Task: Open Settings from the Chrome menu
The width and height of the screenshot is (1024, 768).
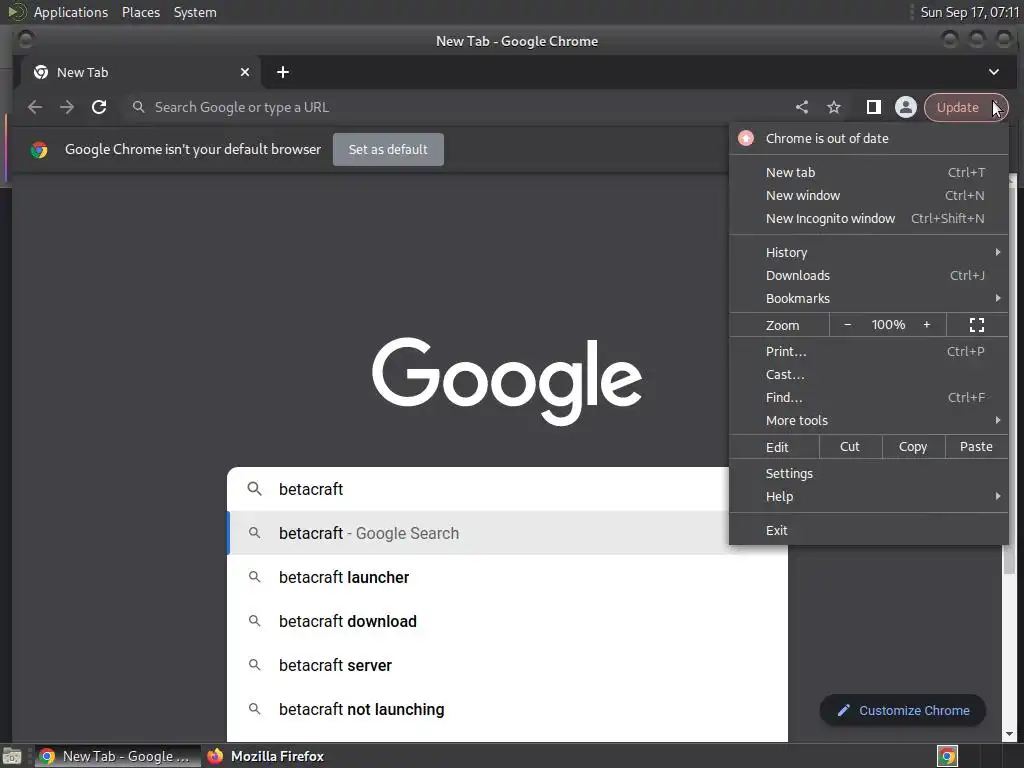Action: click(869, 473)
